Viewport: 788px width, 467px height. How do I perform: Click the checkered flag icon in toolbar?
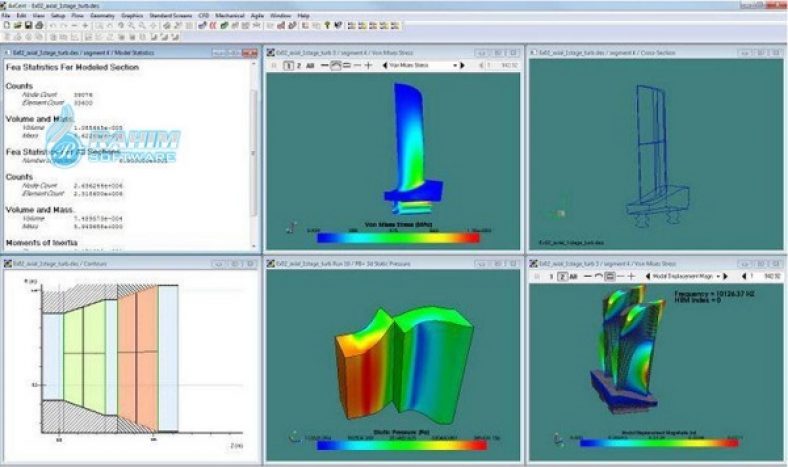click(x=338, y=25)
